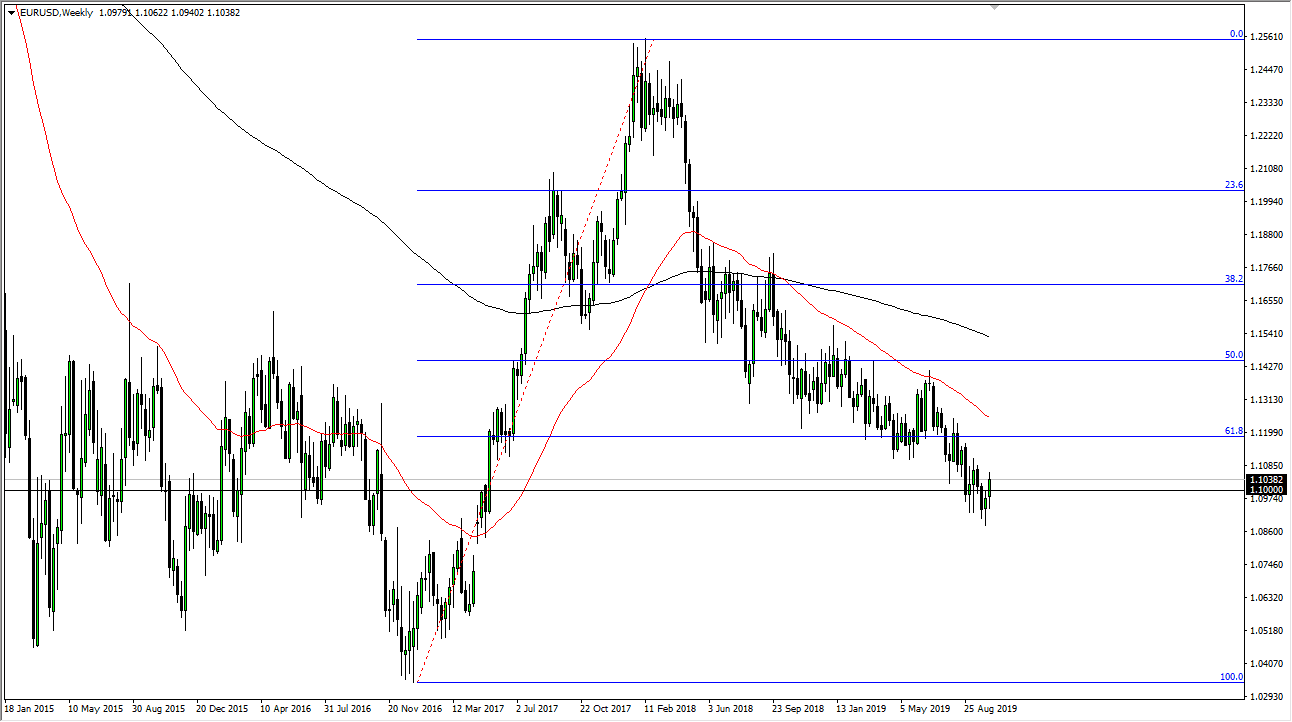Viewport: 1292px width, 722px height.
Task: Click the 1.18800 price axis label
Action: click(x=1267, y=235)
